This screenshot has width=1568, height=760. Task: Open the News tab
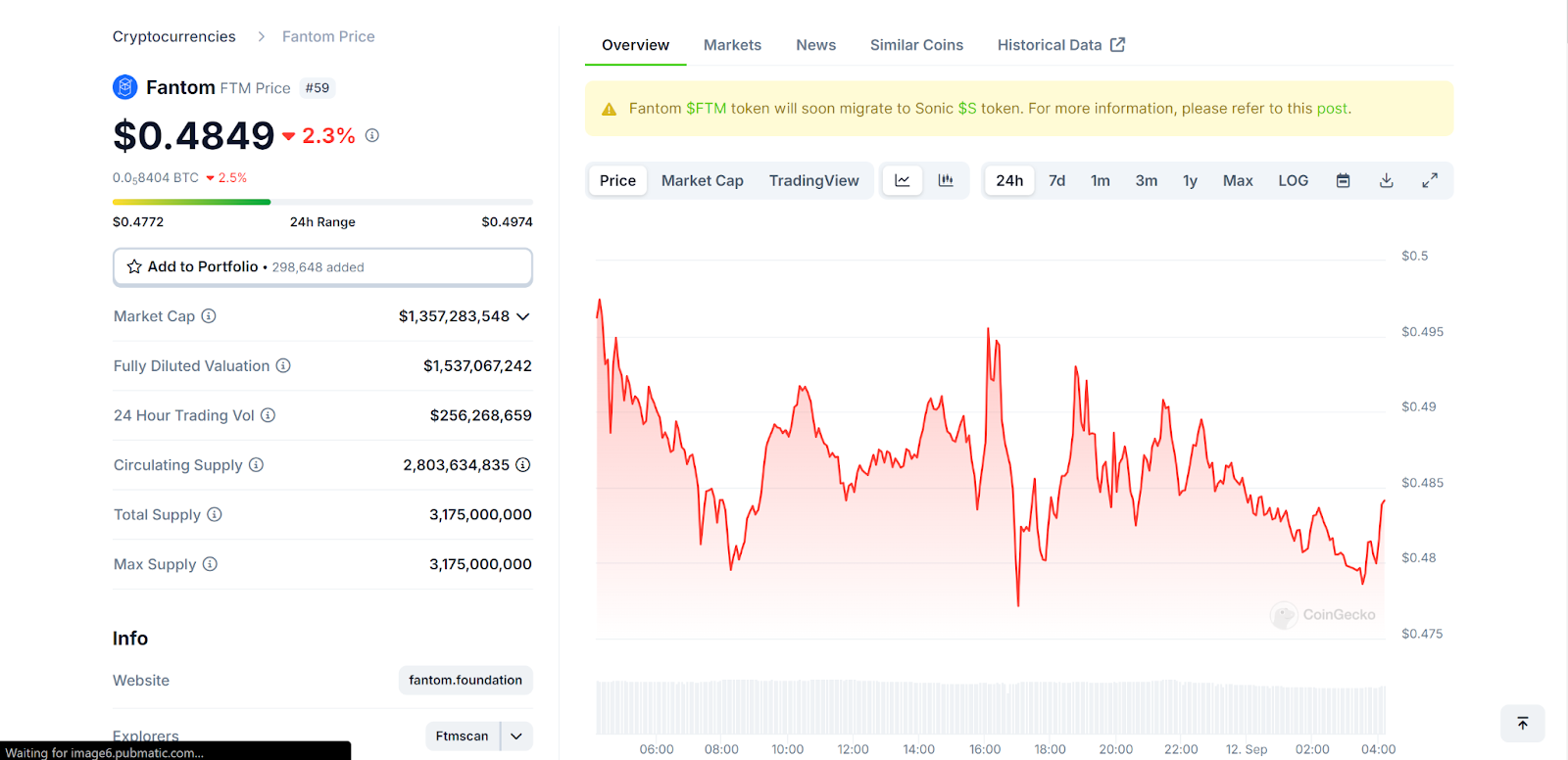[816, 45]
